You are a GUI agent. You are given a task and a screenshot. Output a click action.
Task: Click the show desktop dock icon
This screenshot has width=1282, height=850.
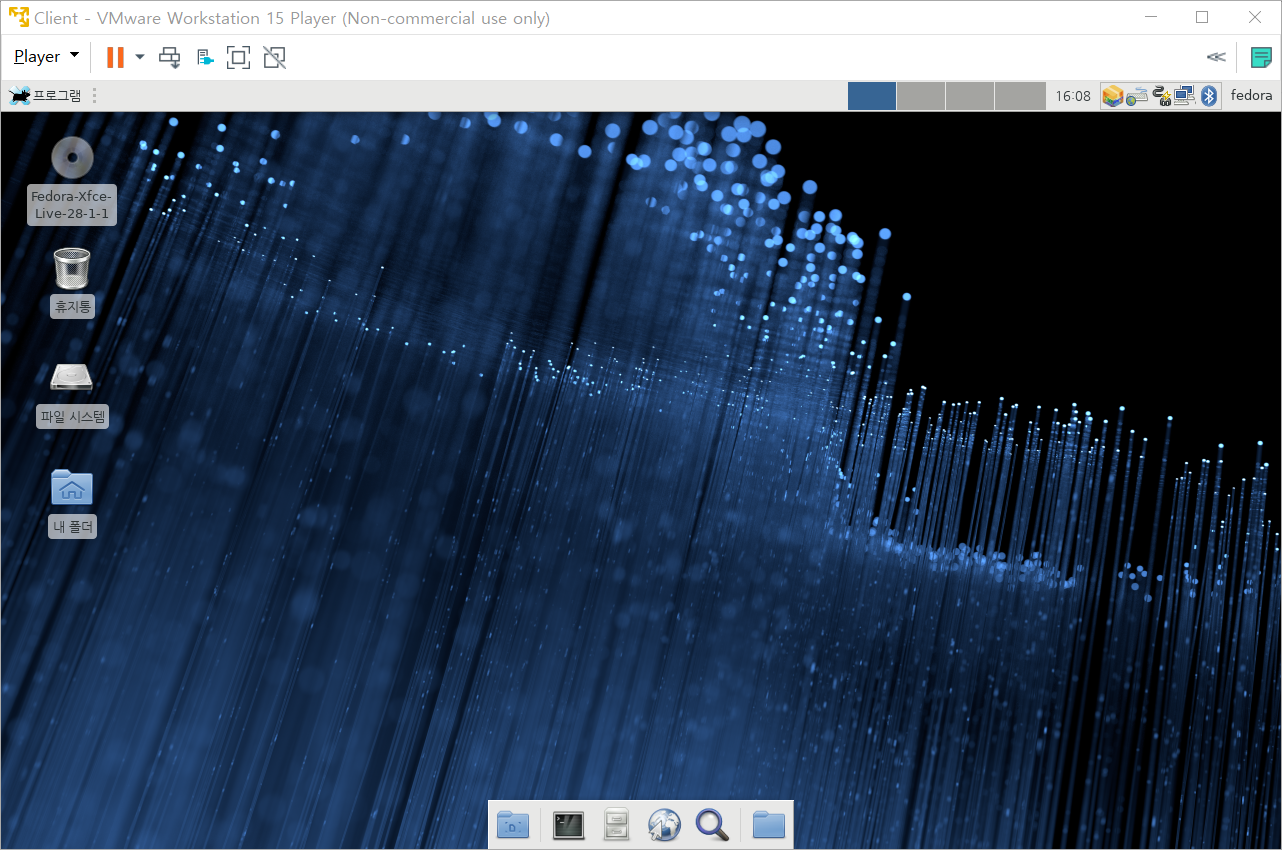click(513, 825)
